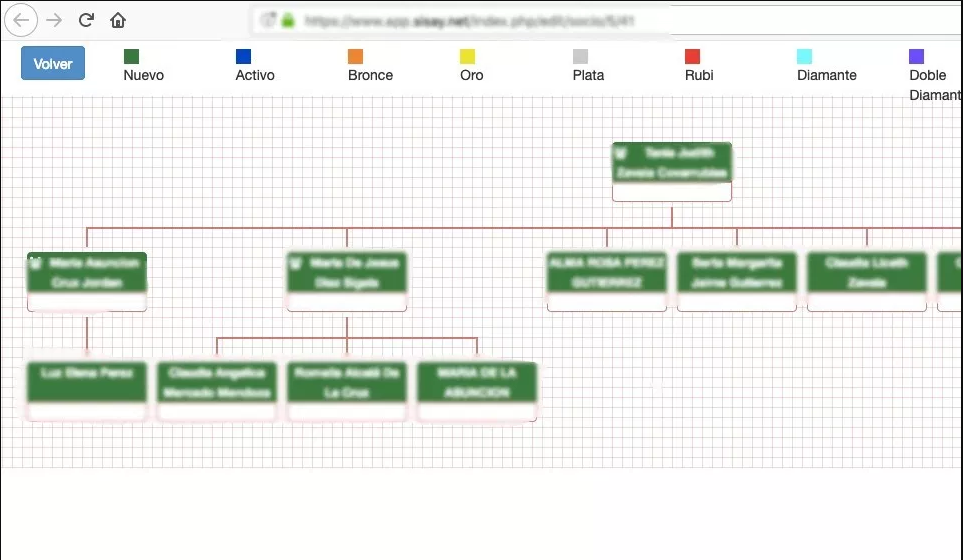Select the Berta Margarita node

point(737,281)
